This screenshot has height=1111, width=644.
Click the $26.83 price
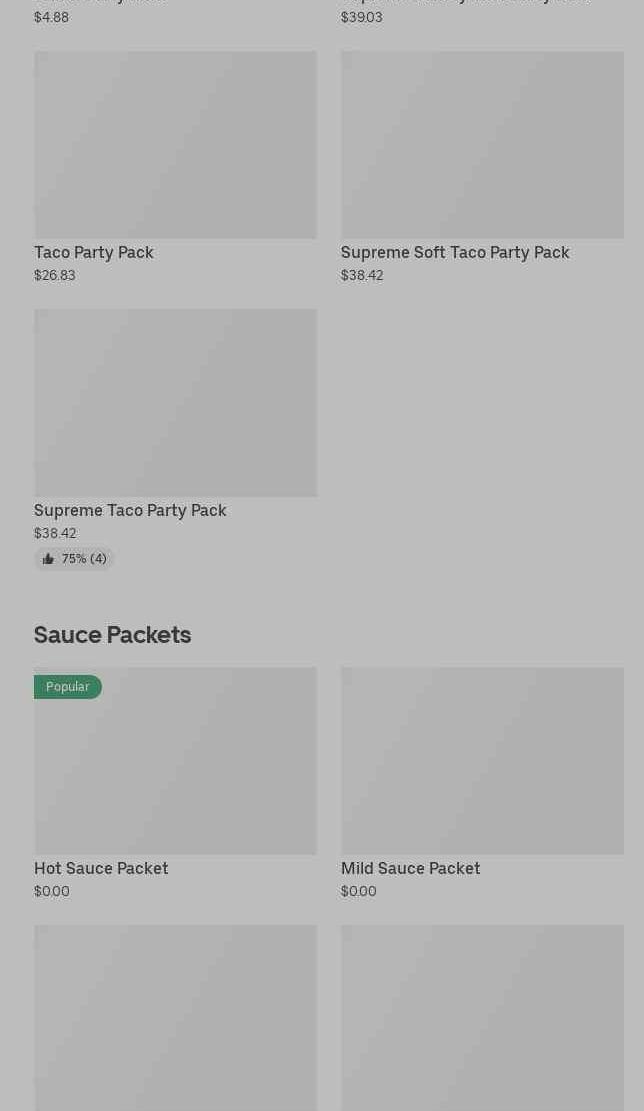pyautogui.click(x=55, y=276)
